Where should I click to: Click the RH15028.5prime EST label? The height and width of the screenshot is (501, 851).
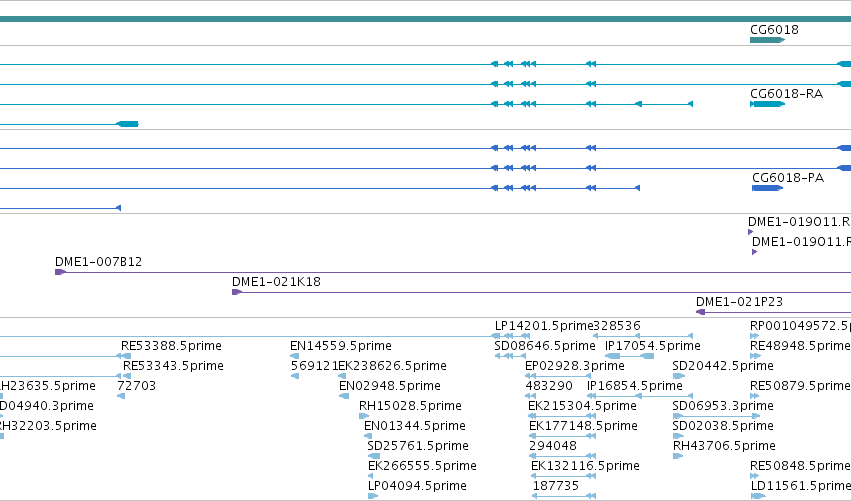[410, 406]
